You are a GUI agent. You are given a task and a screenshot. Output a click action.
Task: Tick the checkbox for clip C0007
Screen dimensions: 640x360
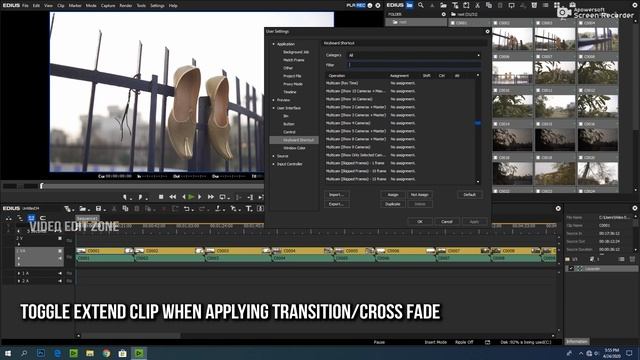(x=538, y=56)
